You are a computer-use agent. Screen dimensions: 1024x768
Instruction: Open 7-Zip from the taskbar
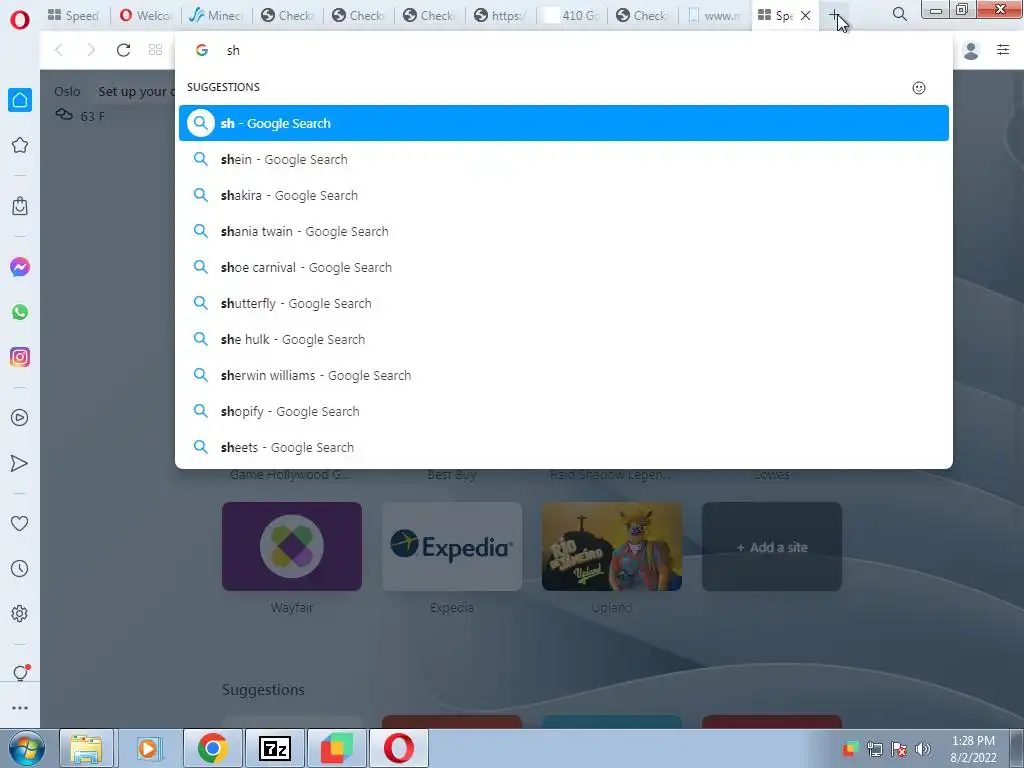coord(275,748)
